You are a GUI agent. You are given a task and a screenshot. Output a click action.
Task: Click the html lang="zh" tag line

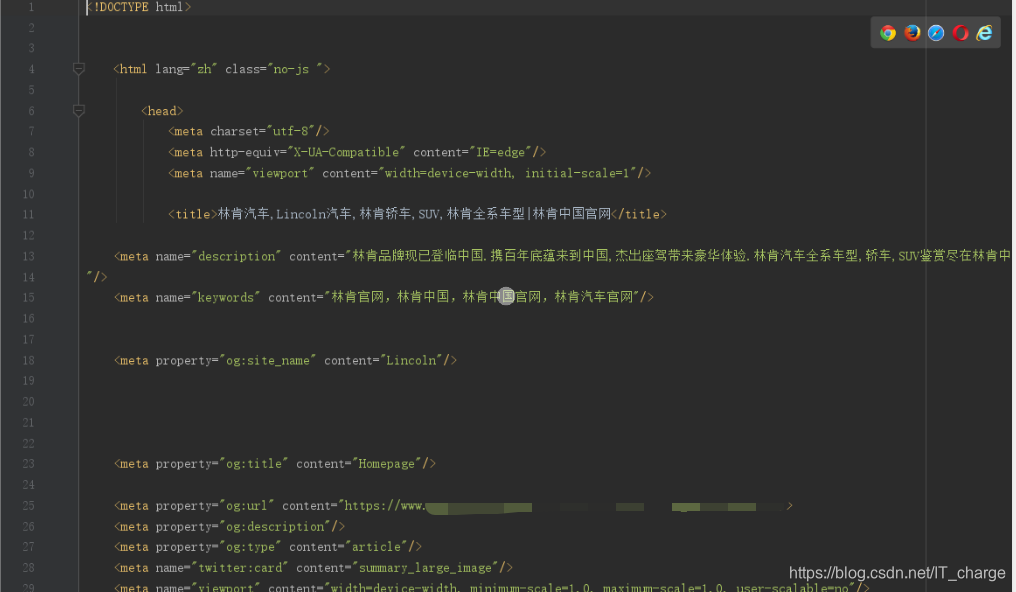pyautogui.click(x=222, y=69)
